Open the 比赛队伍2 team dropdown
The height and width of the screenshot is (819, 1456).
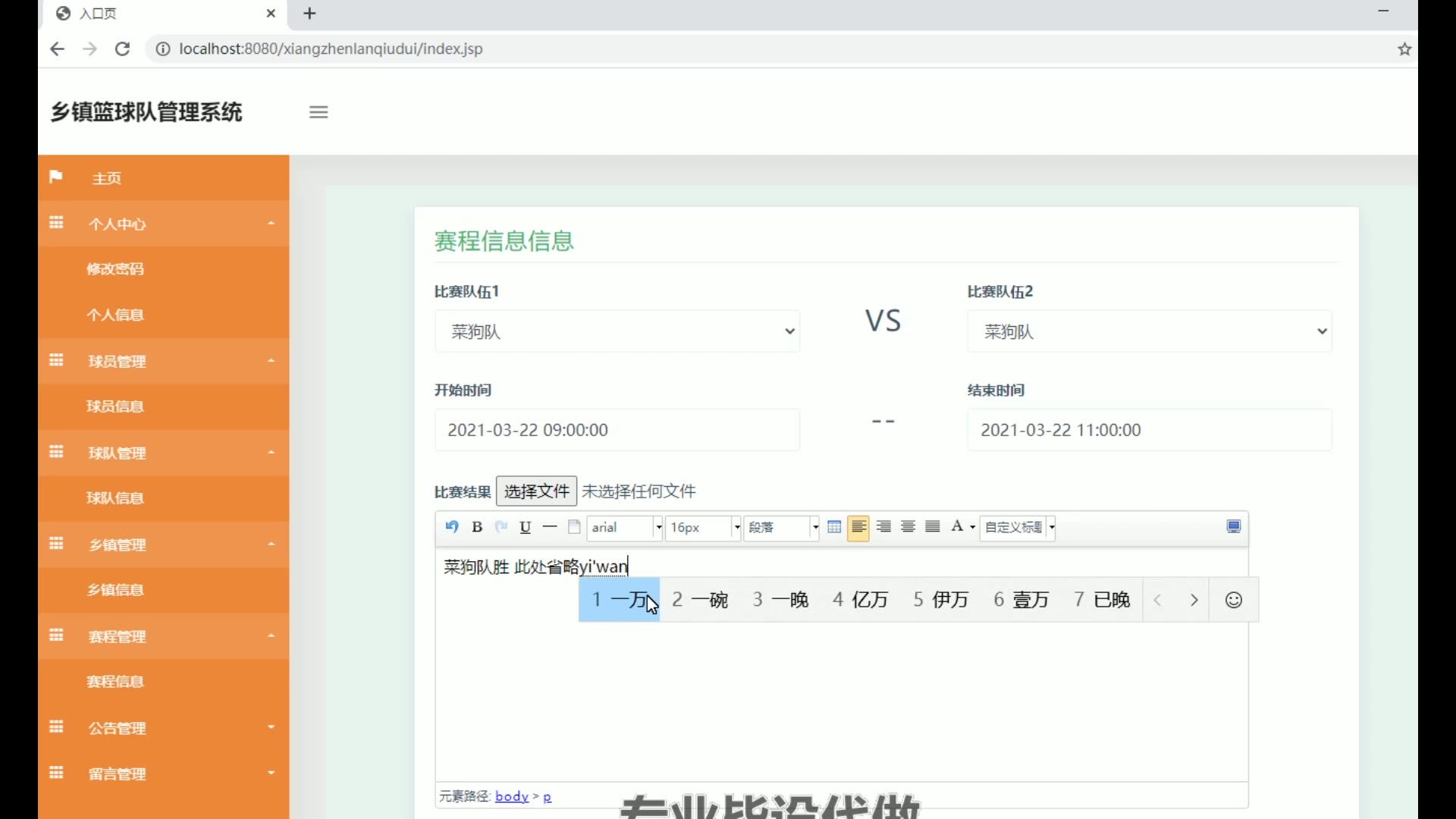click(x=1149, y=331)
